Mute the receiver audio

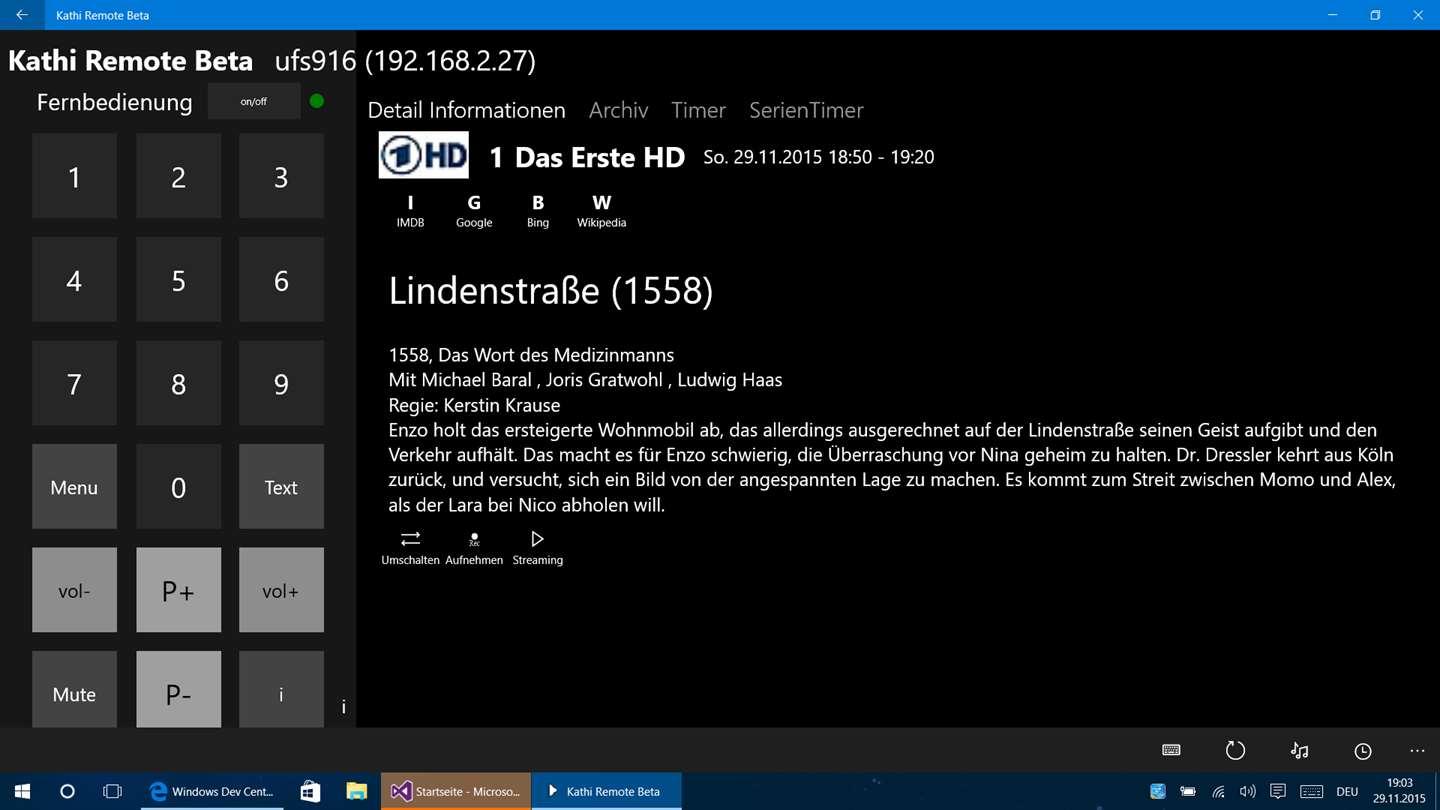(x=74, y=690)
